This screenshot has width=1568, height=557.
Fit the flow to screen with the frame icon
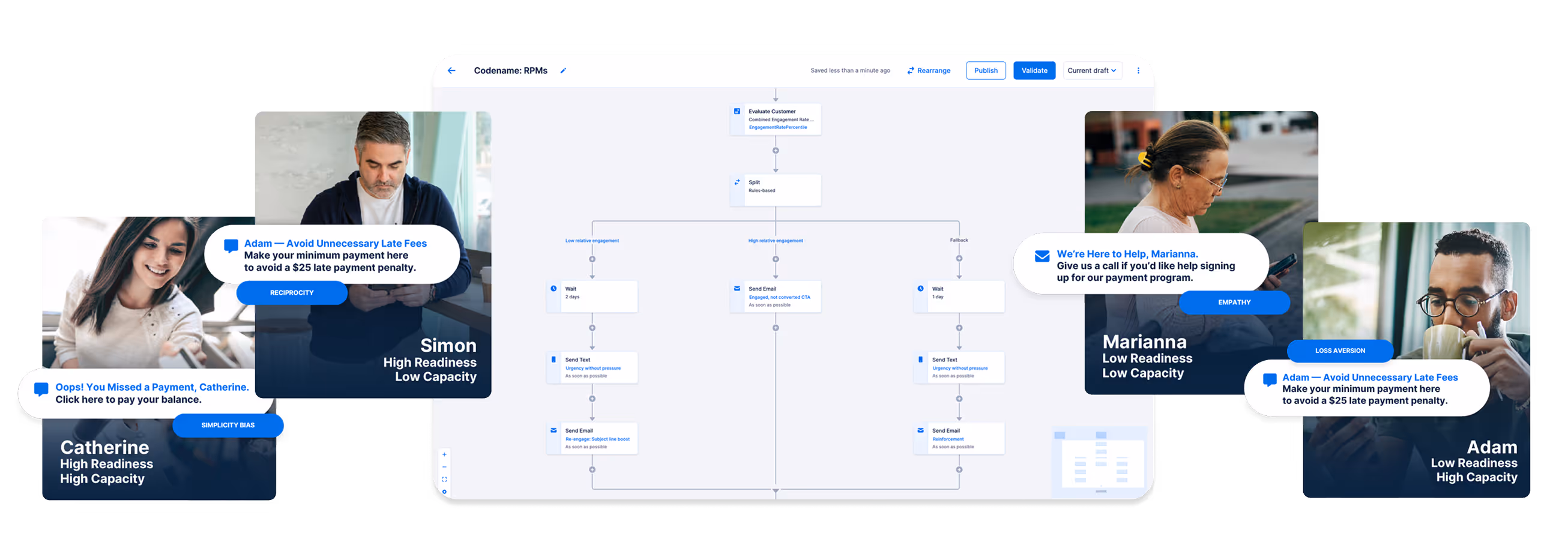click(445, 479)
